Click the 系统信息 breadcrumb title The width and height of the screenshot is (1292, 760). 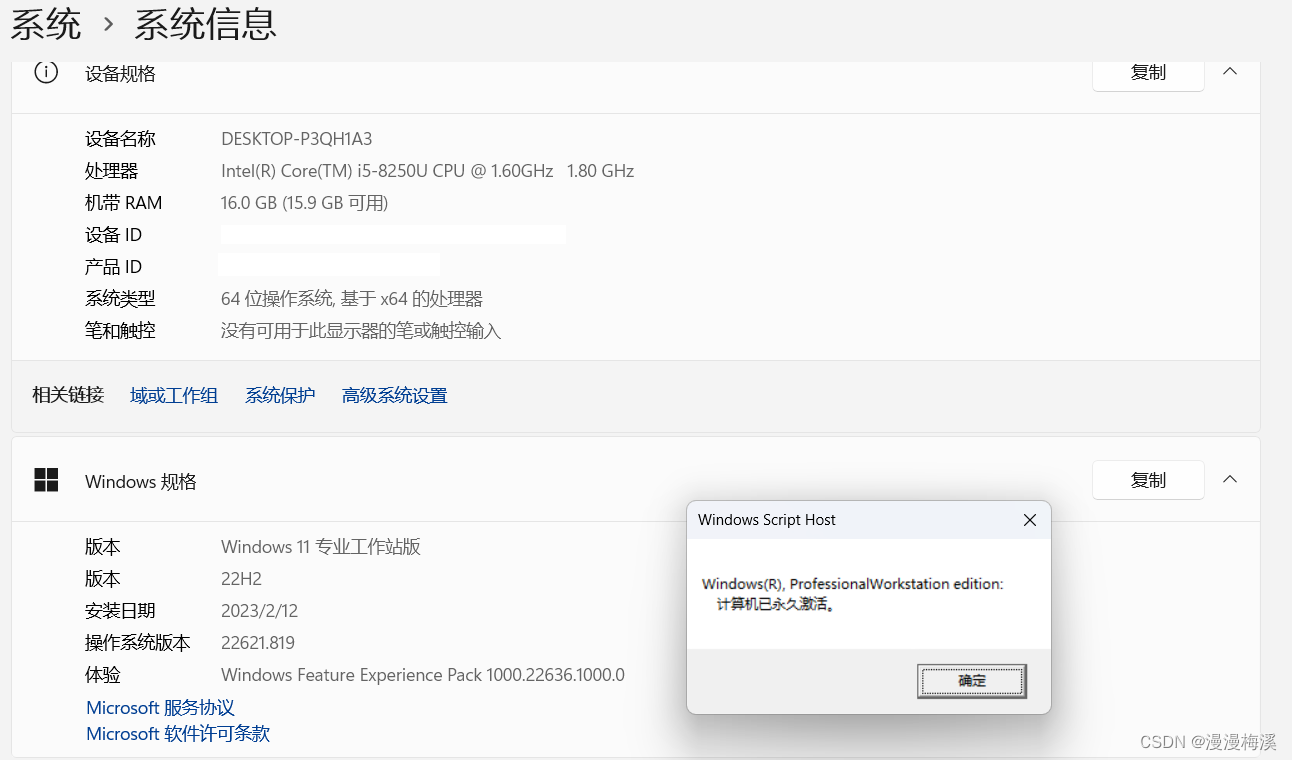tap(205, 24)
